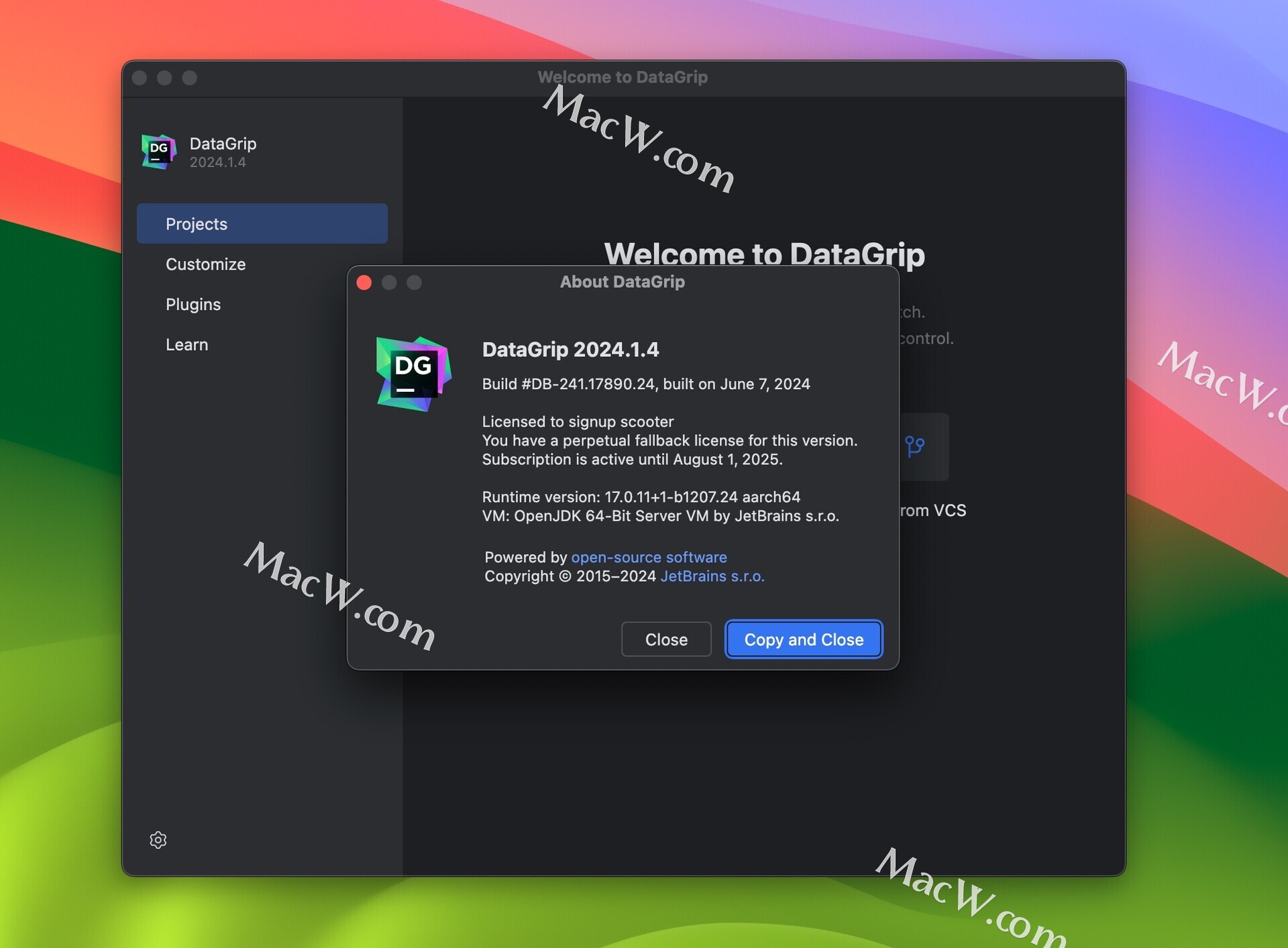
Task: Click 'Subscription is active until August 1, 2025' text
Action: point(633,459)
